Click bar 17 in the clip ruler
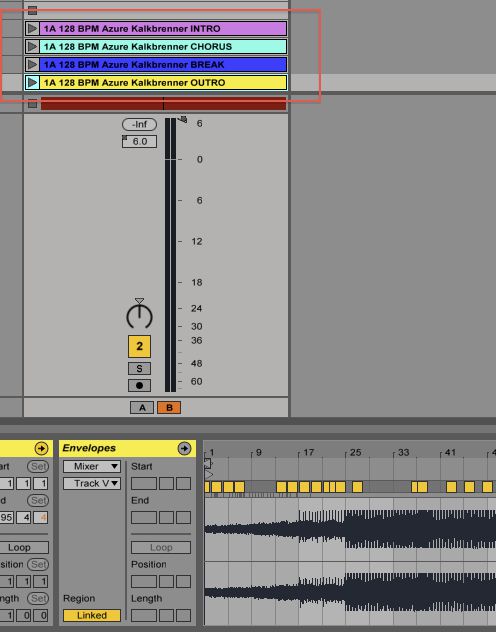 pos(308,453)
